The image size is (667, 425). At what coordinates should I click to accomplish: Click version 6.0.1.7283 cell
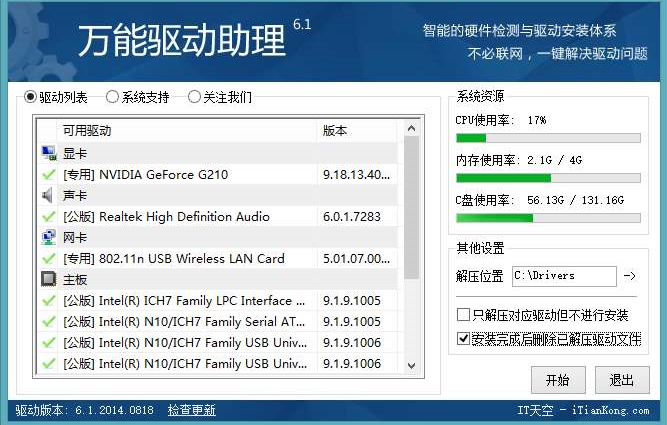click(352, 217)
